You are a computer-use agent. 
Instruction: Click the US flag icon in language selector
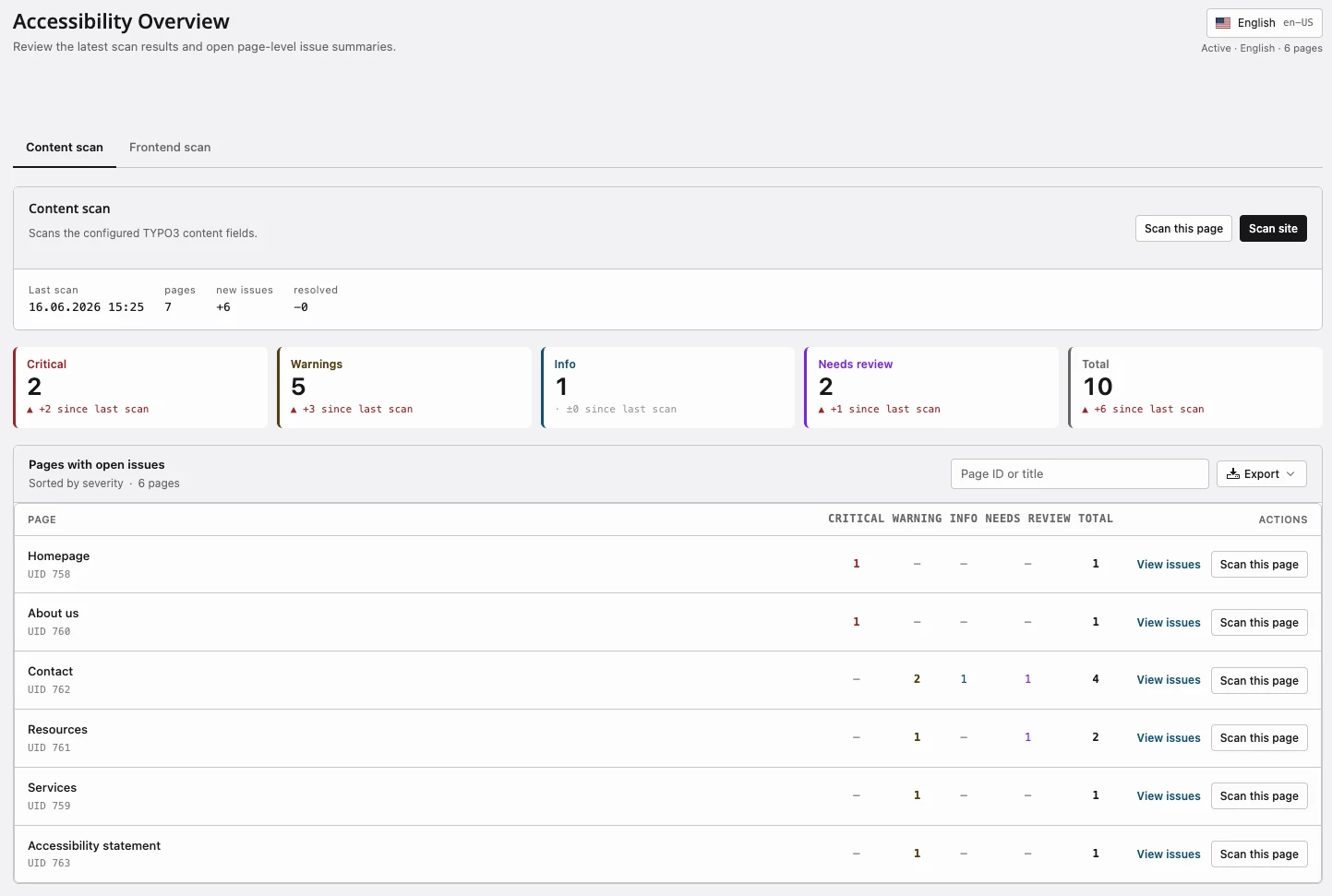pos(1223,23)
